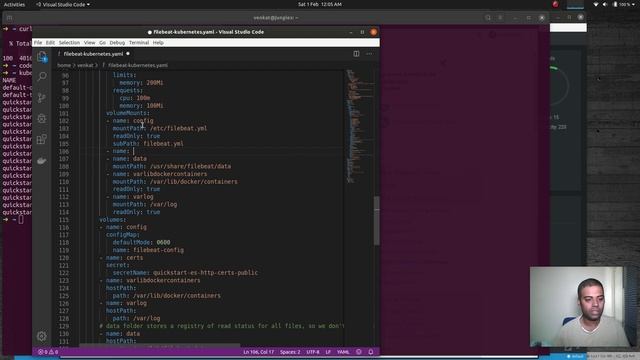Open the Edit menu
The image size is (640, 360).
[x=50, y=42]
